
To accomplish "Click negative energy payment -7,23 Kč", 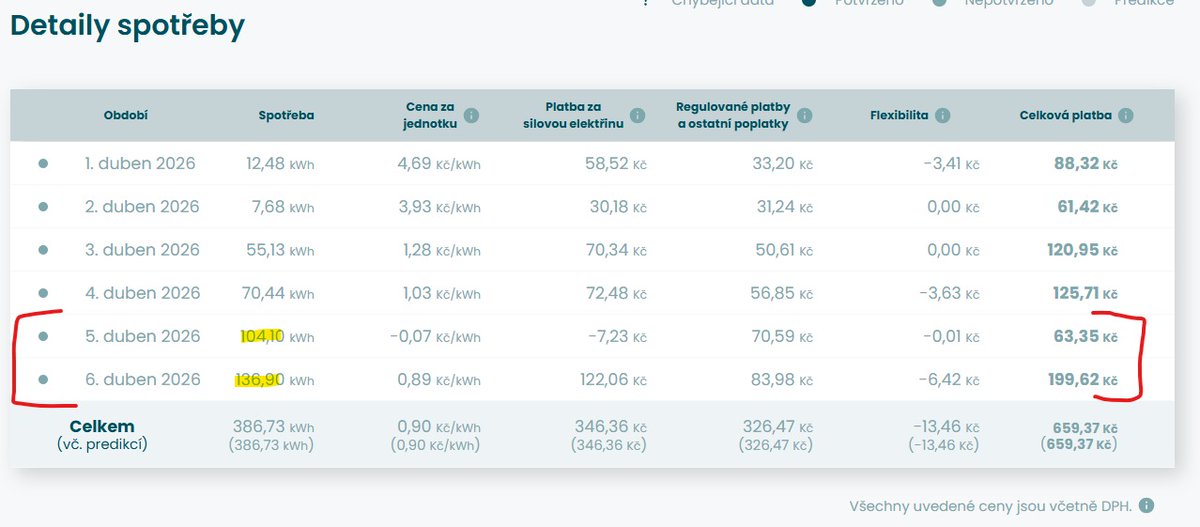I will pos(617,337).
